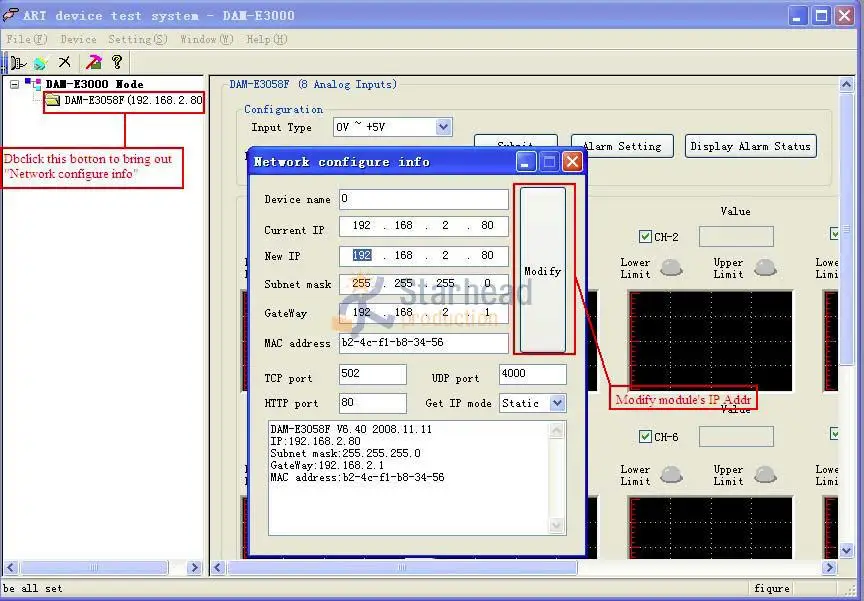Click the hammer tool toolbar icon
The width and height of the screenshot is (864, 601).
(93, 62)
